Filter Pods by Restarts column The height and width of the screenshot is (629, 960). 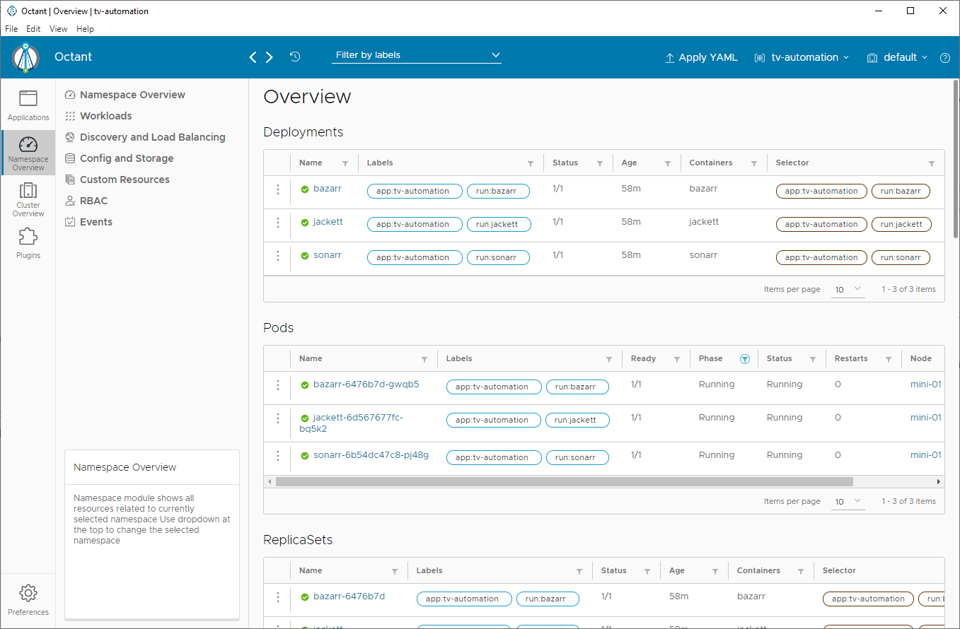click(888, 360)
